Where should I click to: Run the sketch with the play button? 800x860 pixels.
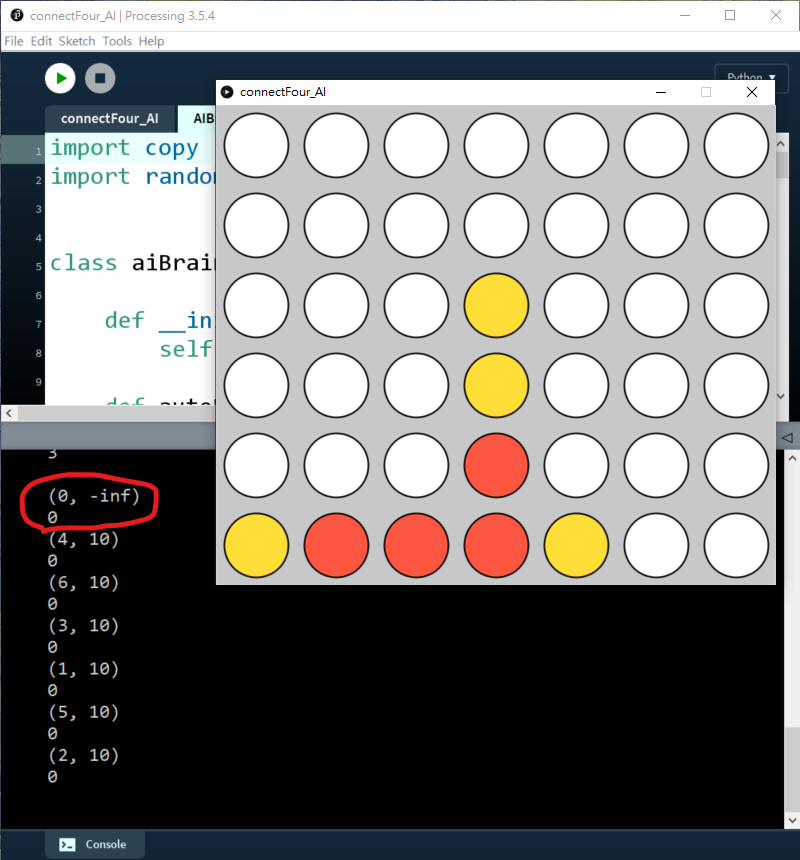click(x=60, y=78)
